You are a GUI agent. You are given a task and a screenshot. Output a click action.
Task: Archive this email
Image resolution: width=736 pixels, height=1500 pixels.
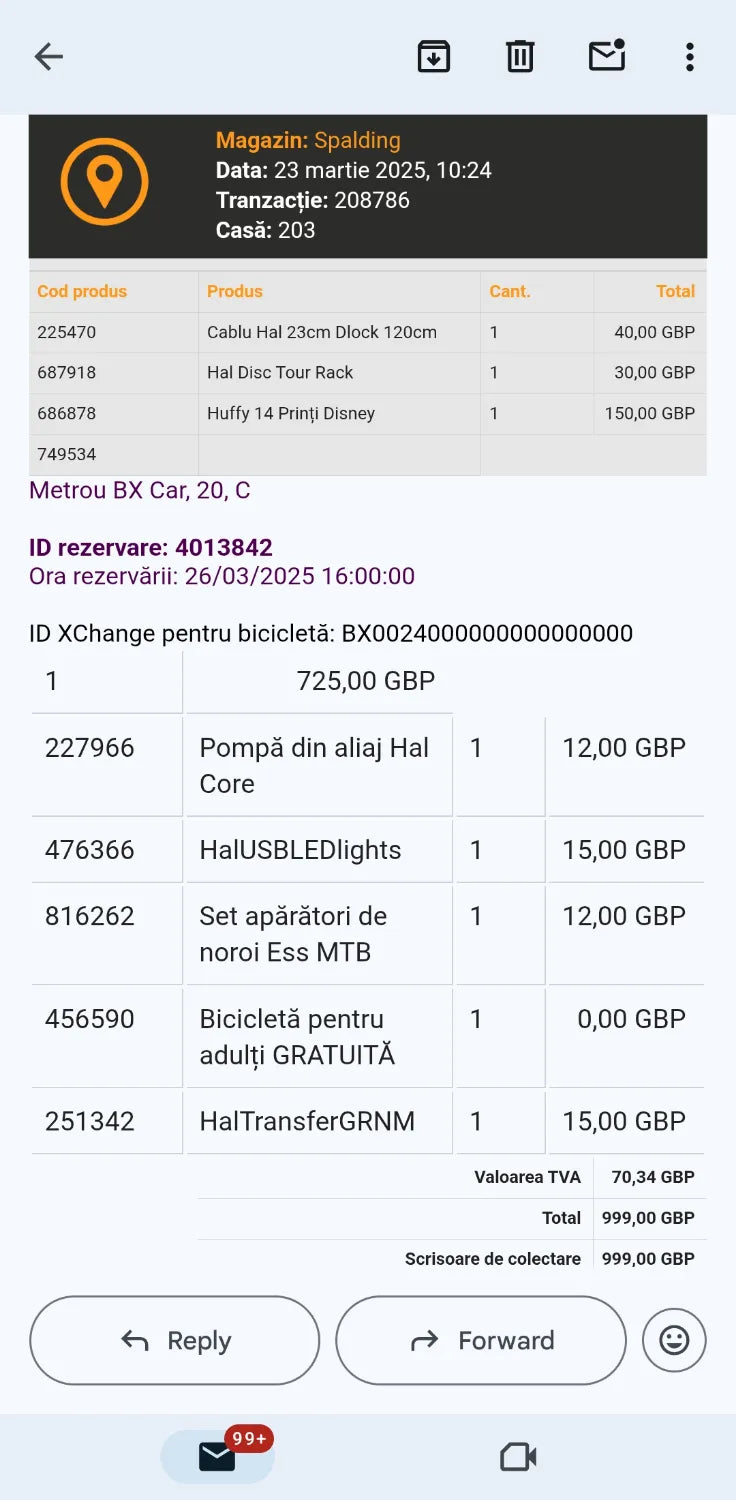click(x=433, y=57)
